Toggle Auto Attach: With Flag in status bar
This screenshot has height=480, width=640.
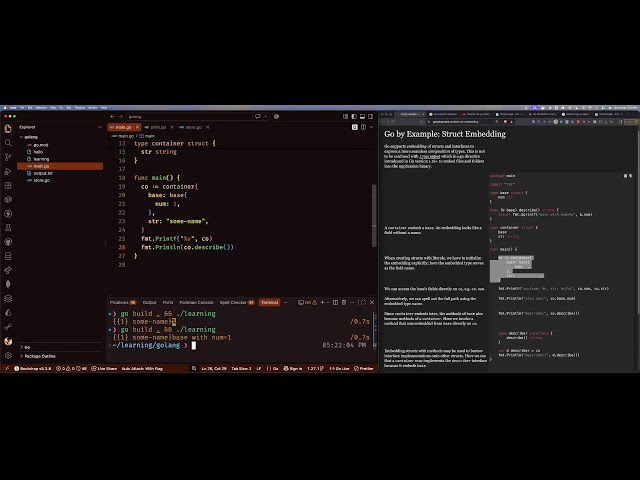142,369
